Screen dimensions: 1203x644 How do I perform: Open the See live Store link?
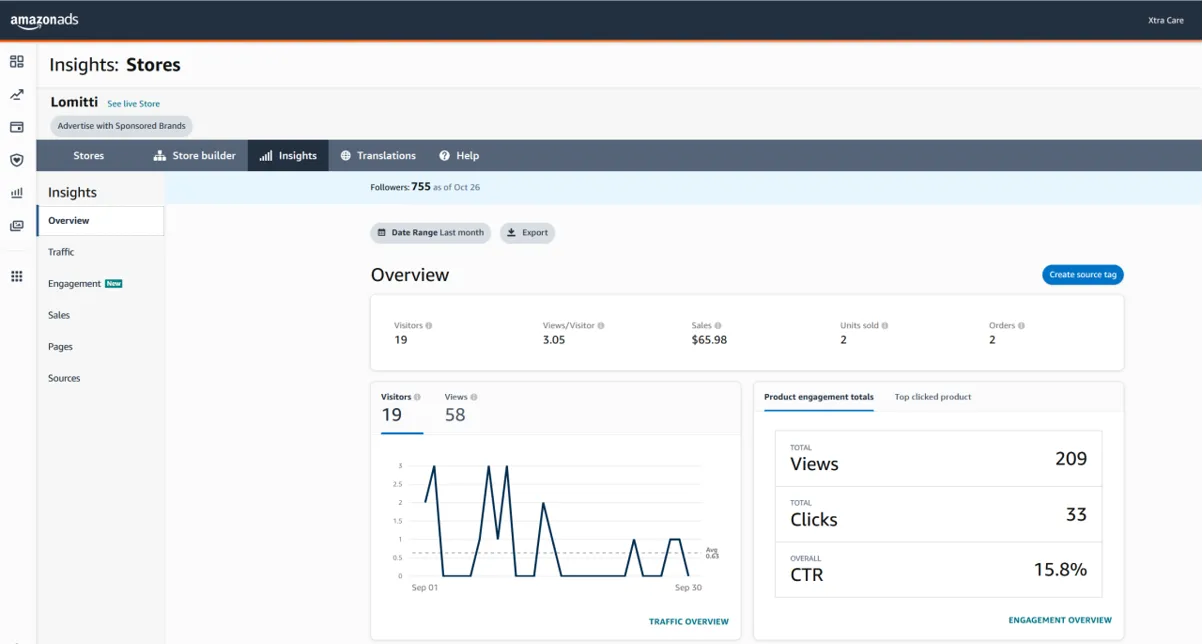[x=133, y=104]
